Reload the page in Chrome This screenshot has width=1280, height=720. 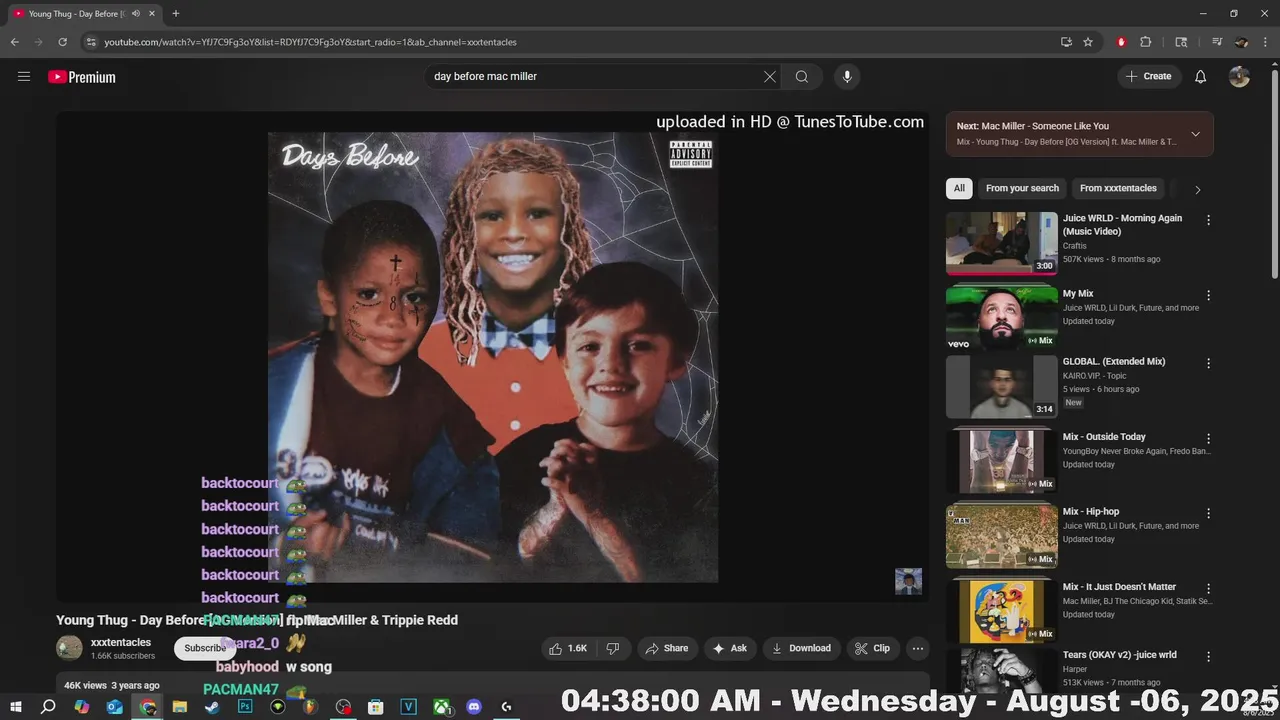pyautogui.click(x=62, y=42)
